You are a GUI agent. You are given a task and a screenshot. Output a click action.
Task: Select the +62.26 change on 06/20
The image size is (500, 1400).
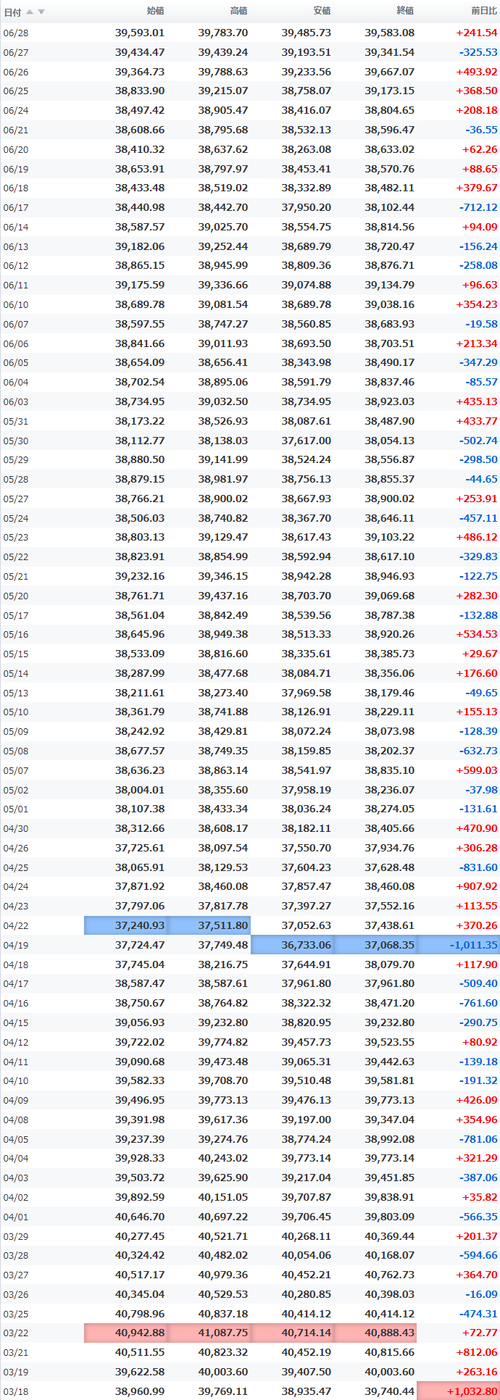pos(481,147)
